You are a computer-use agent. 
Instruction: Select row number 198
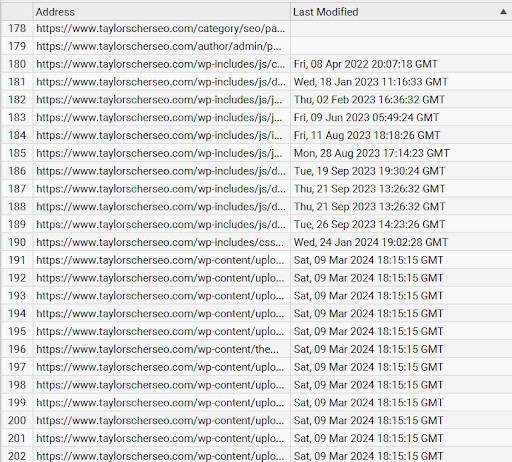[x=17, y=385]
